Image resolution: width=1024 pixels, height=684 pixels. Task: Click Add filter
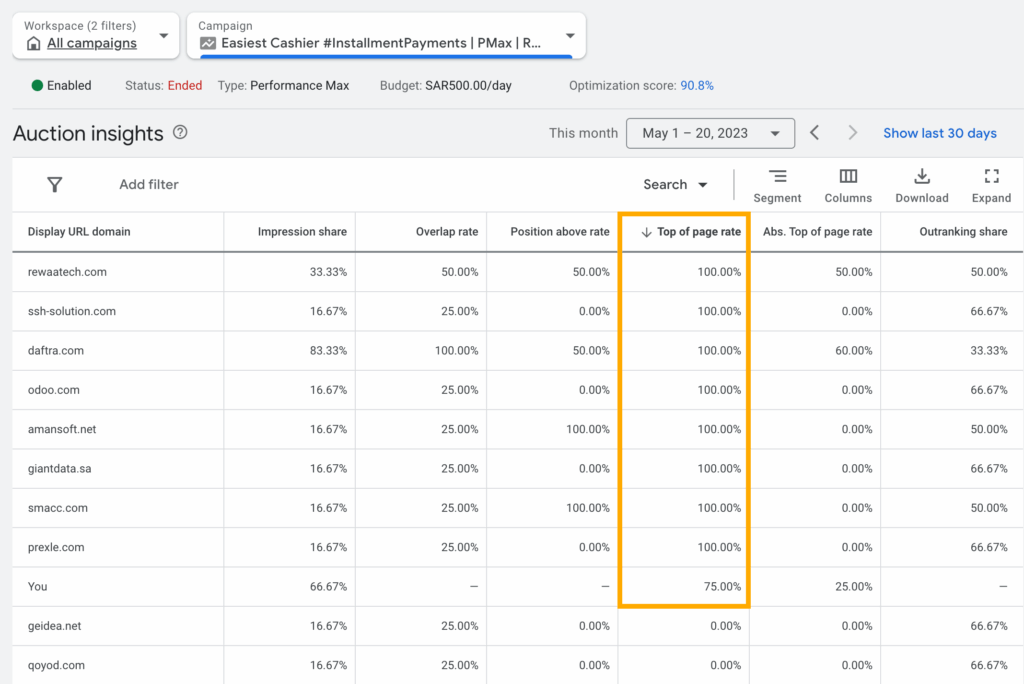point(149,185)
